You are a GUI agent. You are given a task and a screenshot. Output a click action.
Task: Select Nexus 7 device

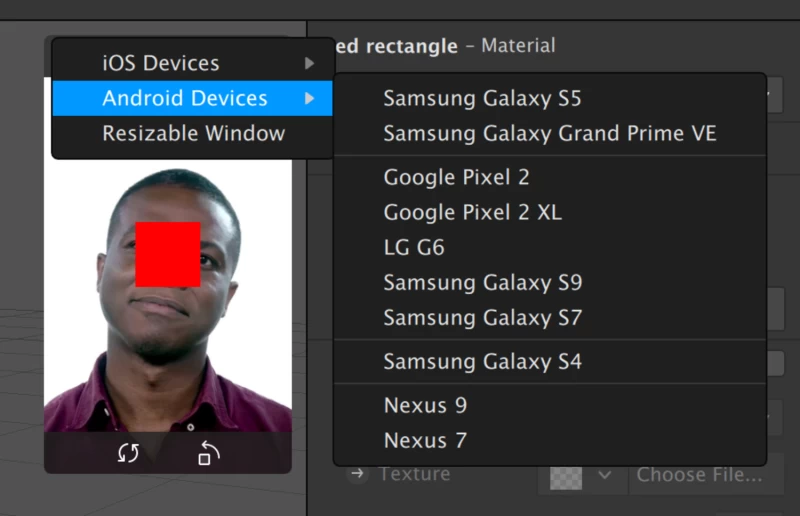(x=425, y=440)
